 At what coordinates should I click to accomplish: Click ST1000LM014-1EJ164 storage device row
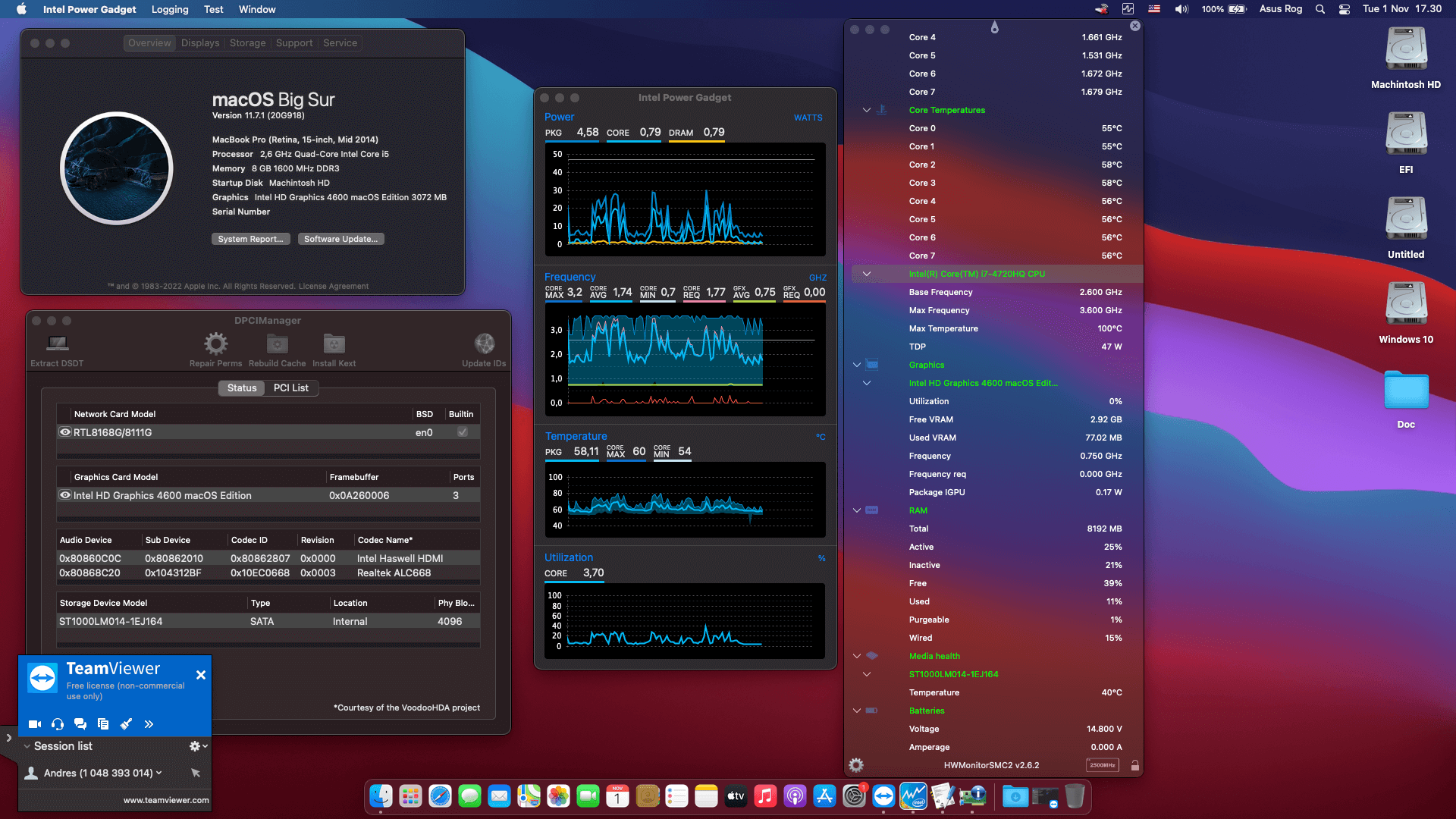point(268,621)
